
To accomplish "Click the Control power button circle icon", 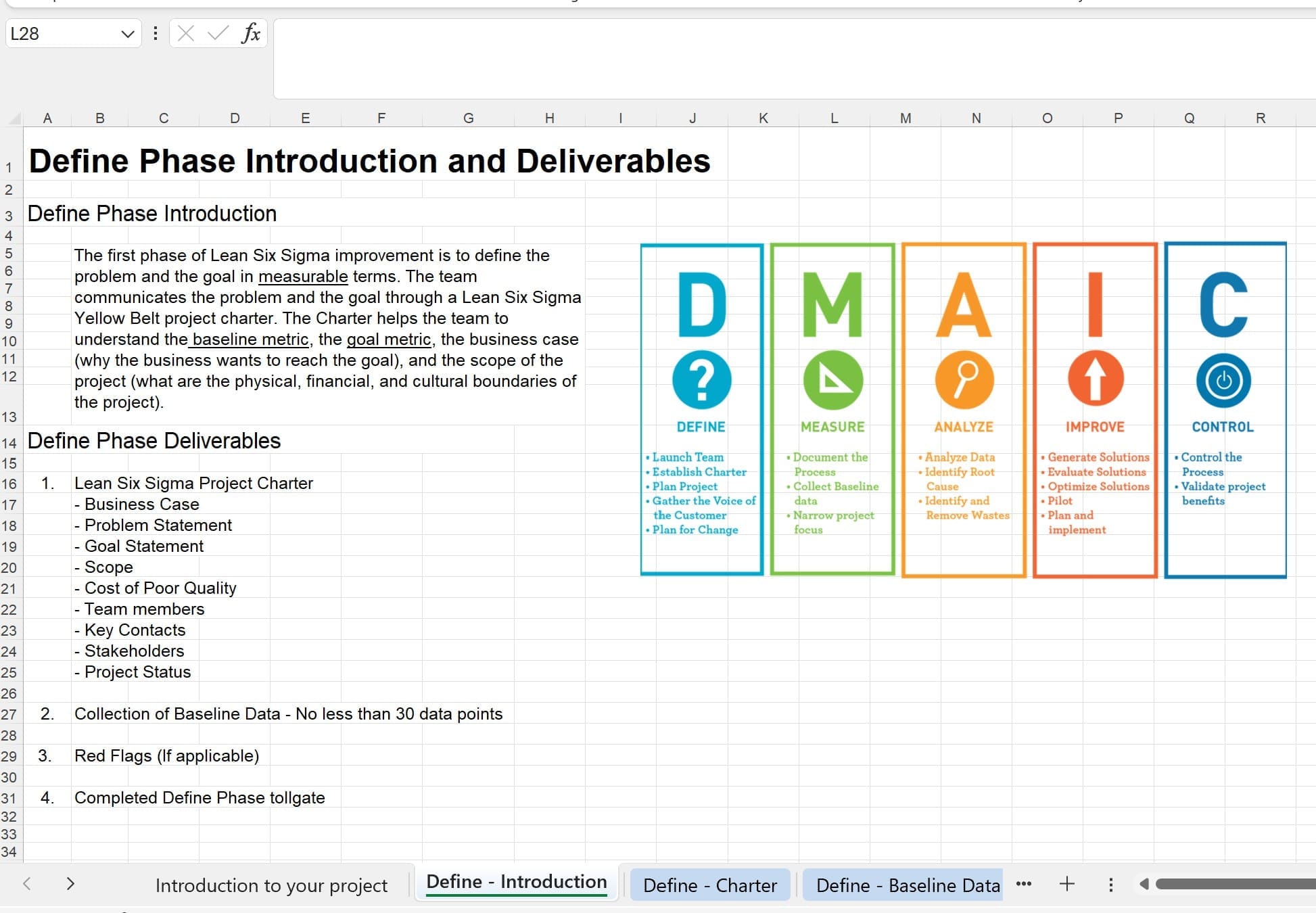I will [1223, 380].
